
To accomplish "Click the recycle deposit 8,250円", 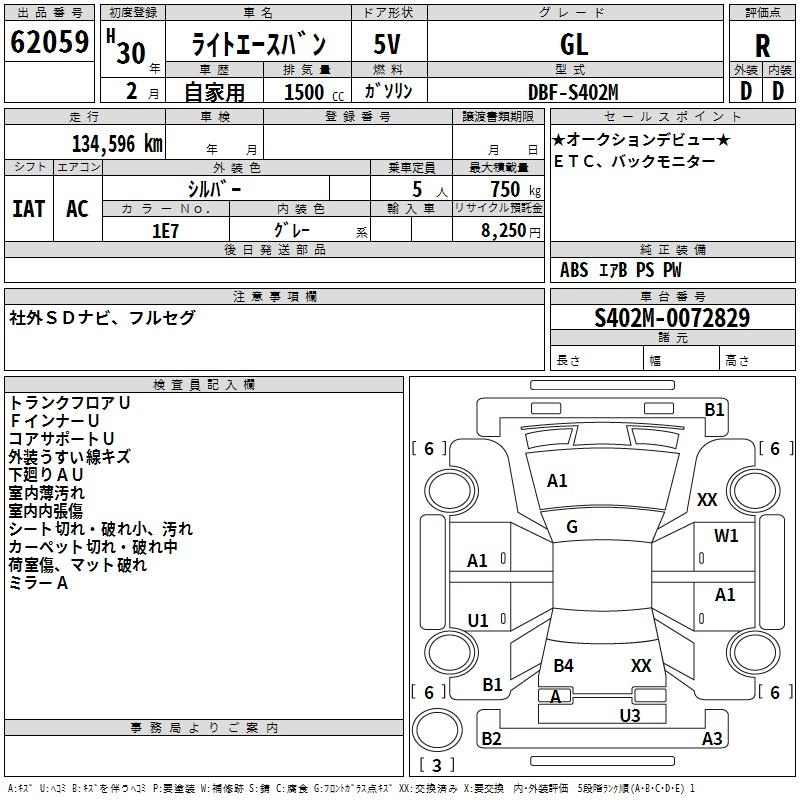I will (511, 231).
